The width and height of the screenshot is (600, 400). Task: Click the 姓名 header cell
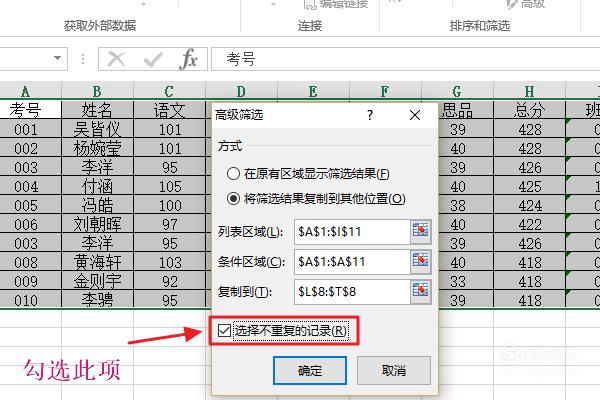coord(97,110)
